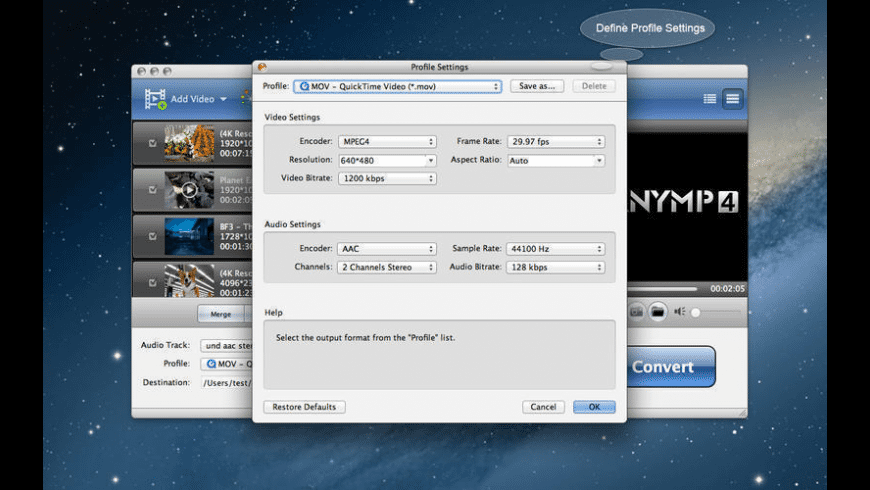Toggle the BF3 video checkbox
Screen dimensions: 870x490
click(x=152, y=236)
